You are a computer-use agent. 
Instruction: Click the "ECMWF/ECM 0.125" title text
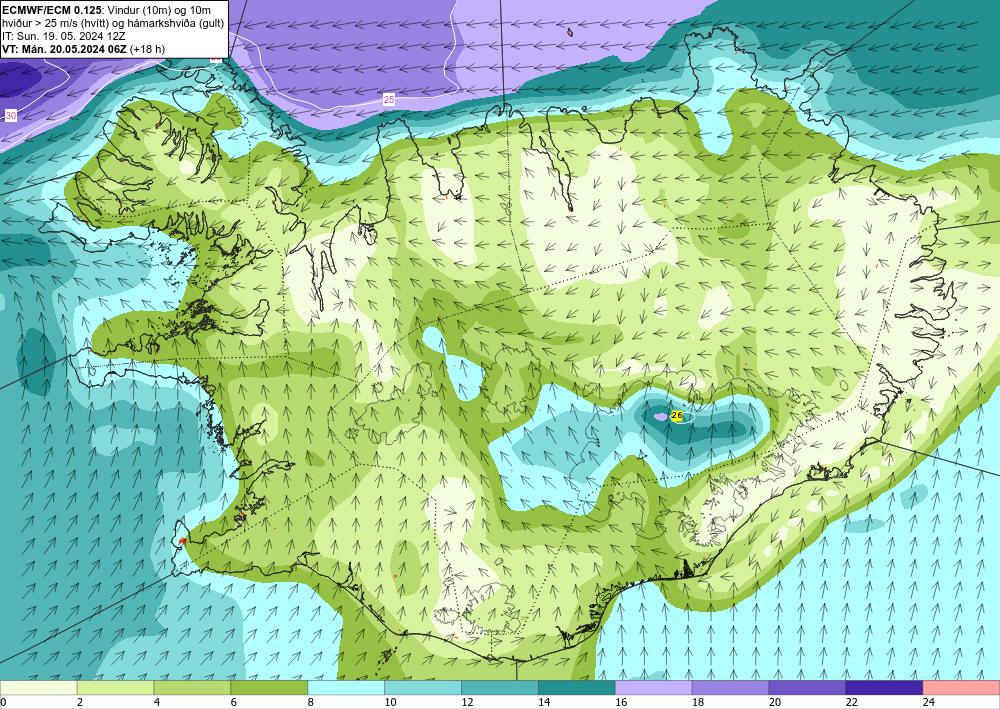point(50,9)
